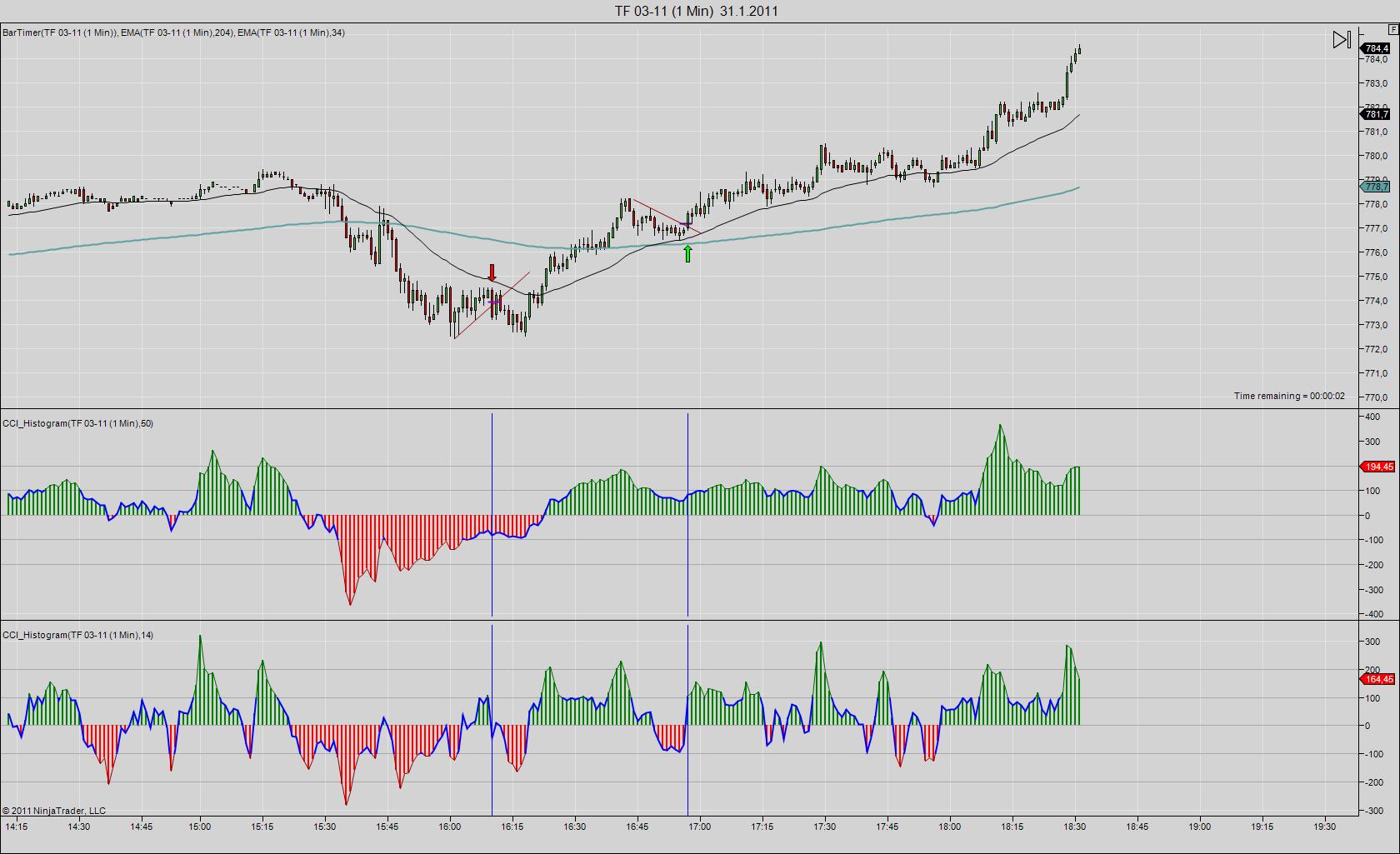Click the 770,0 price axis label
Screen dimensions: 1400x854
click(1376, 397)
